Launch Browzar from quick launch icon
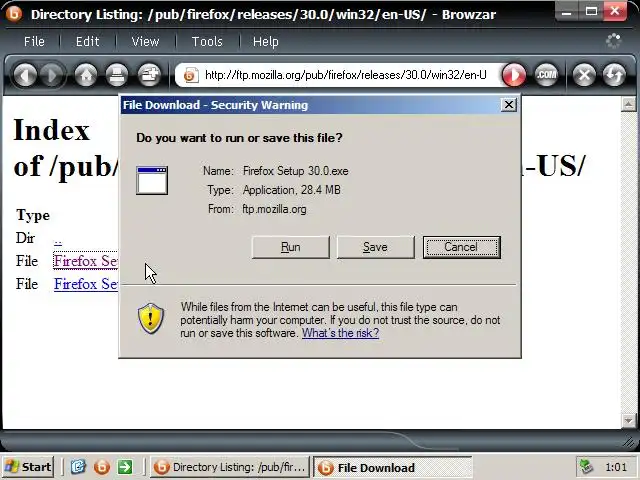Image resolution: width=640 pixels, height=480 pixels. (x=102, y=467)
